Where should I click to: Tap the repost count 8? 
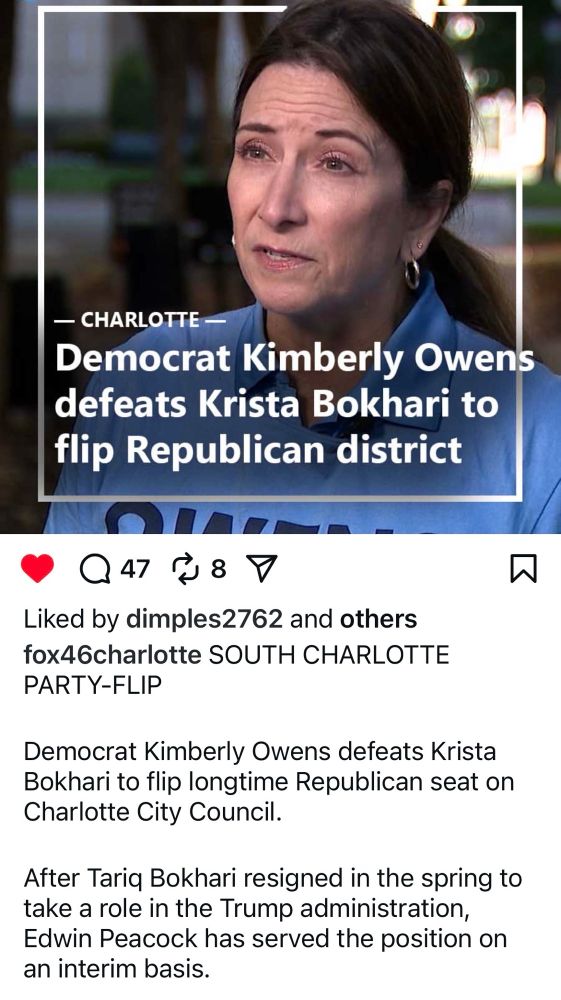click(218, 568)
